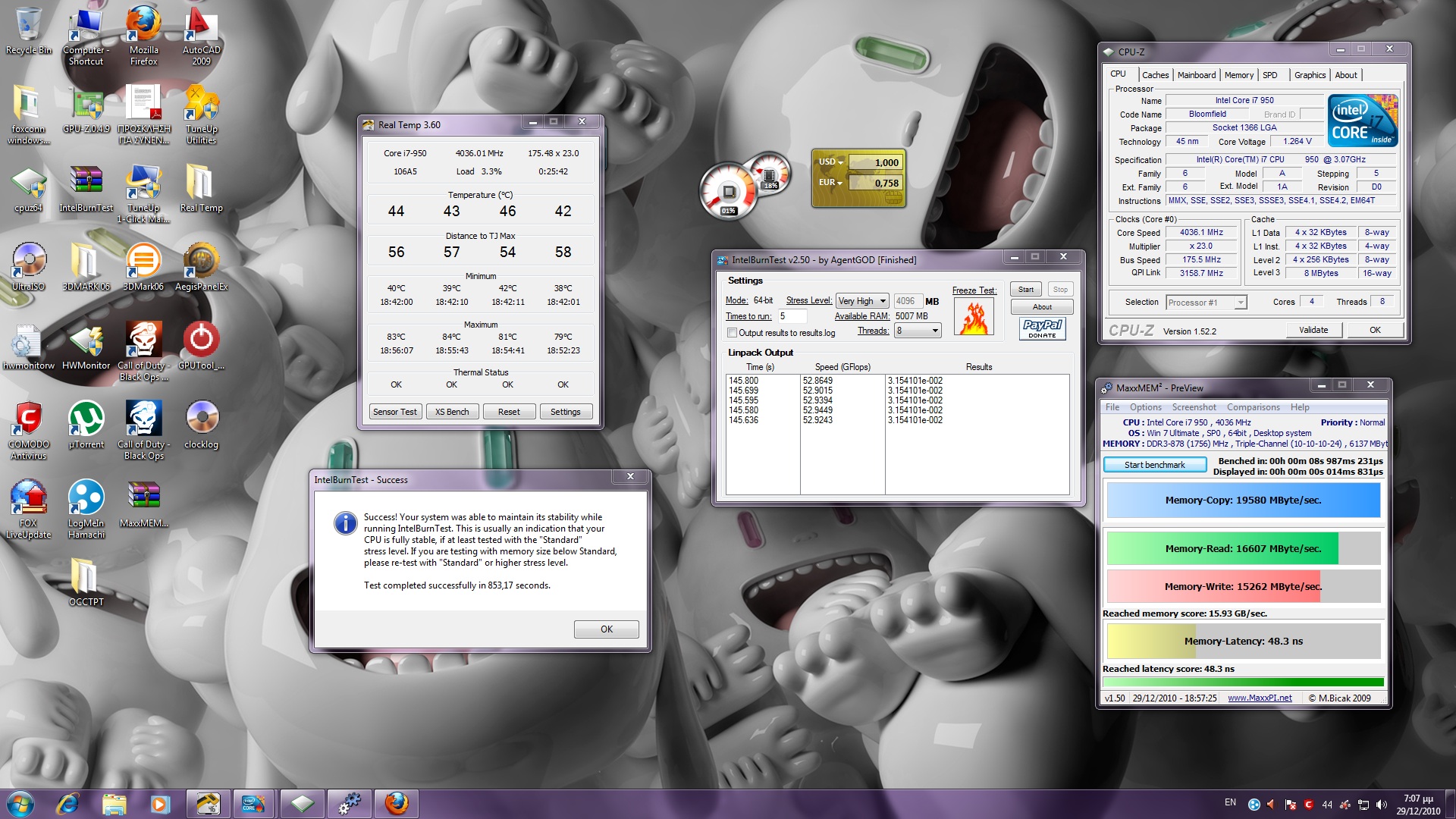Image resolution: width=1456 pixels, height=819 pixels.
Task: Click Start button in IntelBurnTest
Action: 1025,290
